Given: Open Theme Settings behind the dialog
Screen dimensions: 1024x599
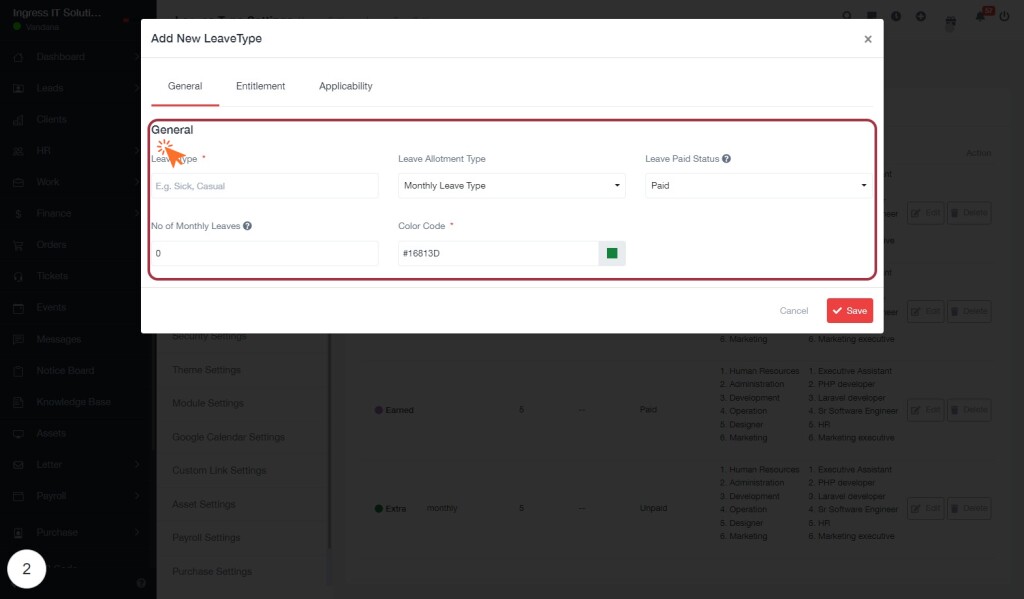Looking at the screenshot, I should (206, 370).
